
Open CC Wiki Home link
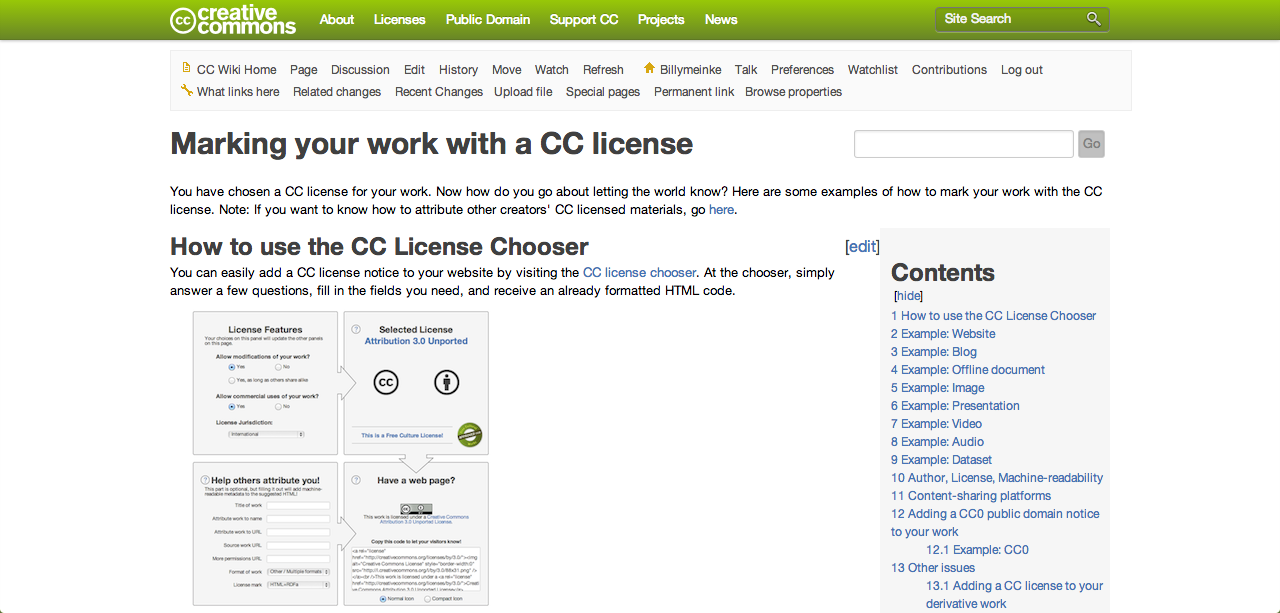pos(236,70)
